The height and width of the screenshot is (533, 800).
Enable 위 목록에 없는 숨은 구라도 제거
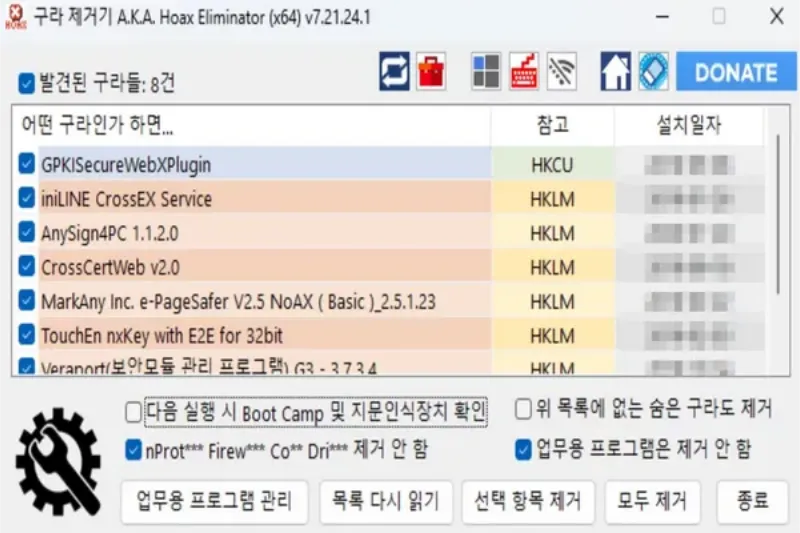(x=523, y=409)
